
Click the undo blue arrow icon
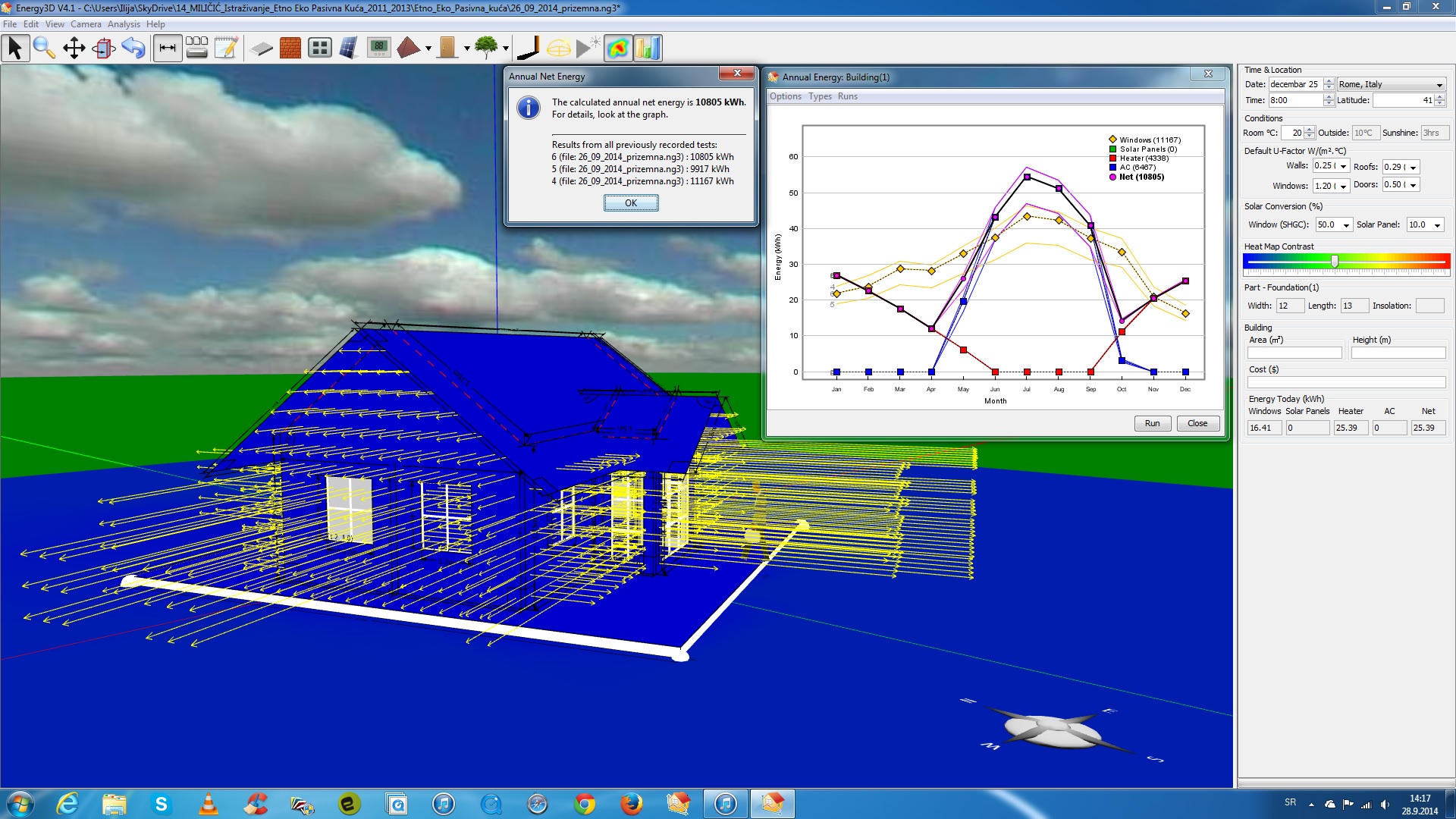click(x=133, y=49)
